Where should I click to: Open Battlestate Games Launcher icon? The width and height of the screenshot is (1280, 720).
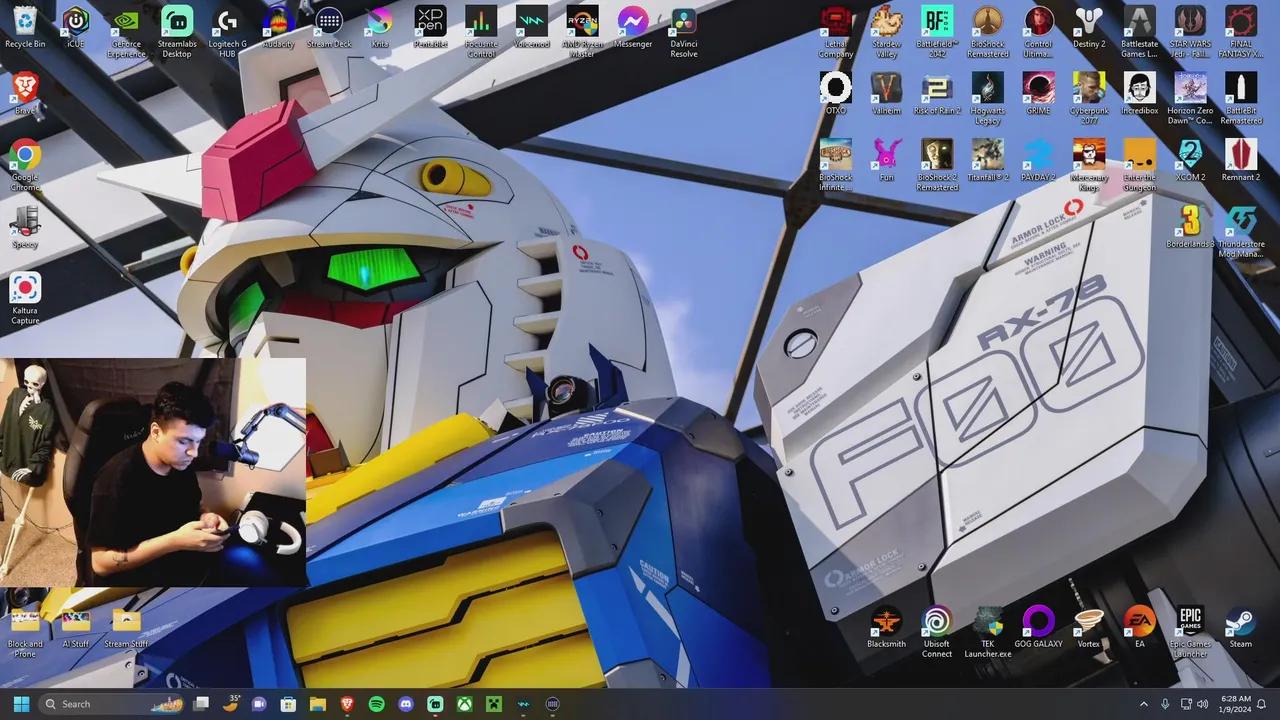pyautogui.click(x=1139, y=31)
